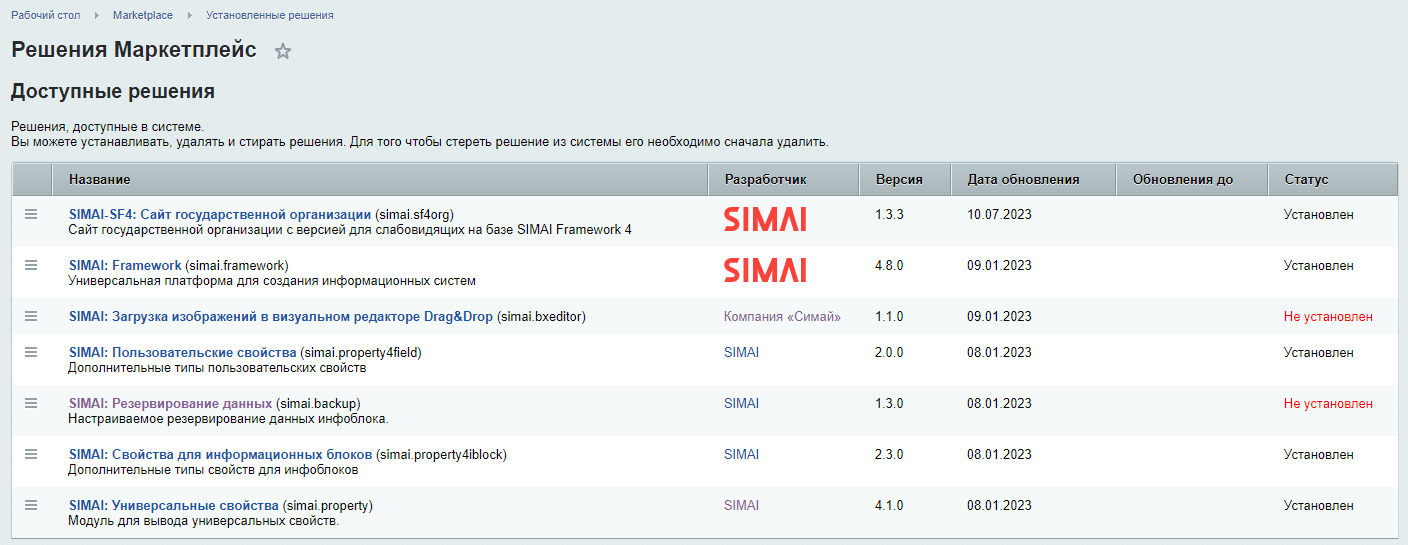
Task: Open Установленные решения breadcrumb
Action: pyautogui.click(x=270, y=16)
